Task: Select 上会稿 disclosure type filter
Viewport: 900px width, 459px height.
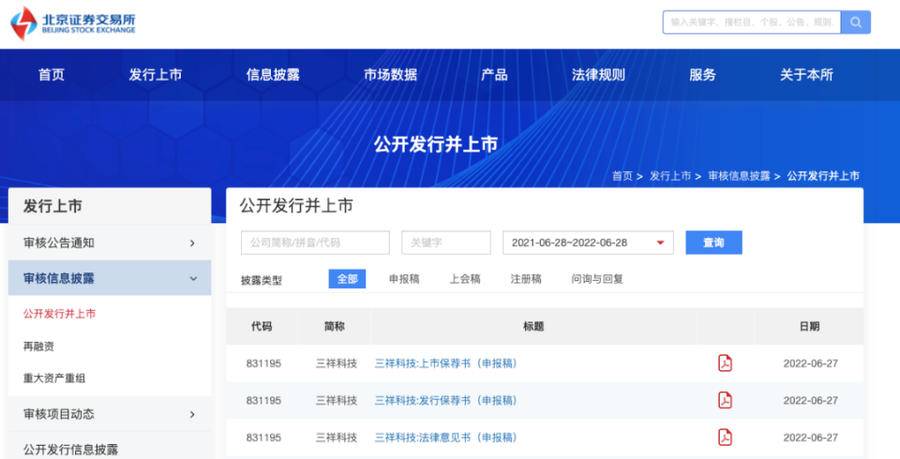Action: pyautogui.click(x=465, y=279)
